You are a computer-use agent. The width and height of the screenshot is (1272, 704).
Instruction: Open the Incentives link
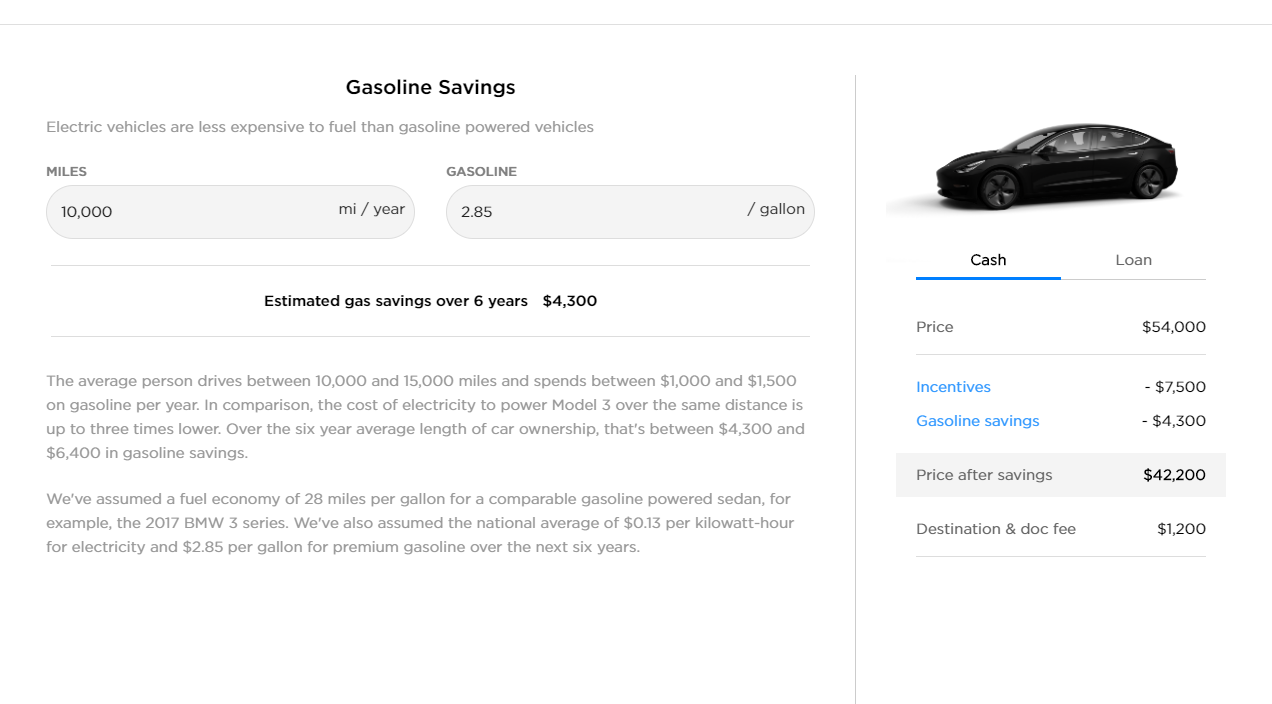tap(953, 387)
